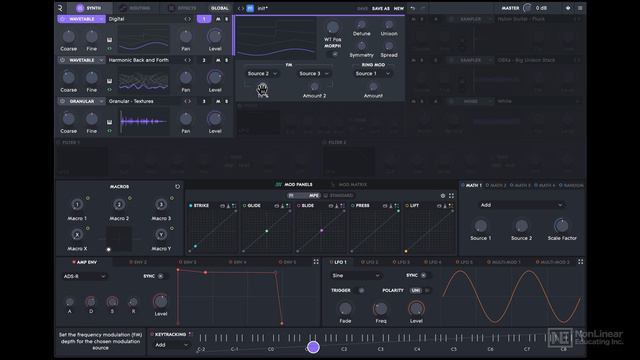This screenshot has width=640, height=360.
Task: Click keyboard icon on Digital oscillator row
Action: [x=109, y=40]
